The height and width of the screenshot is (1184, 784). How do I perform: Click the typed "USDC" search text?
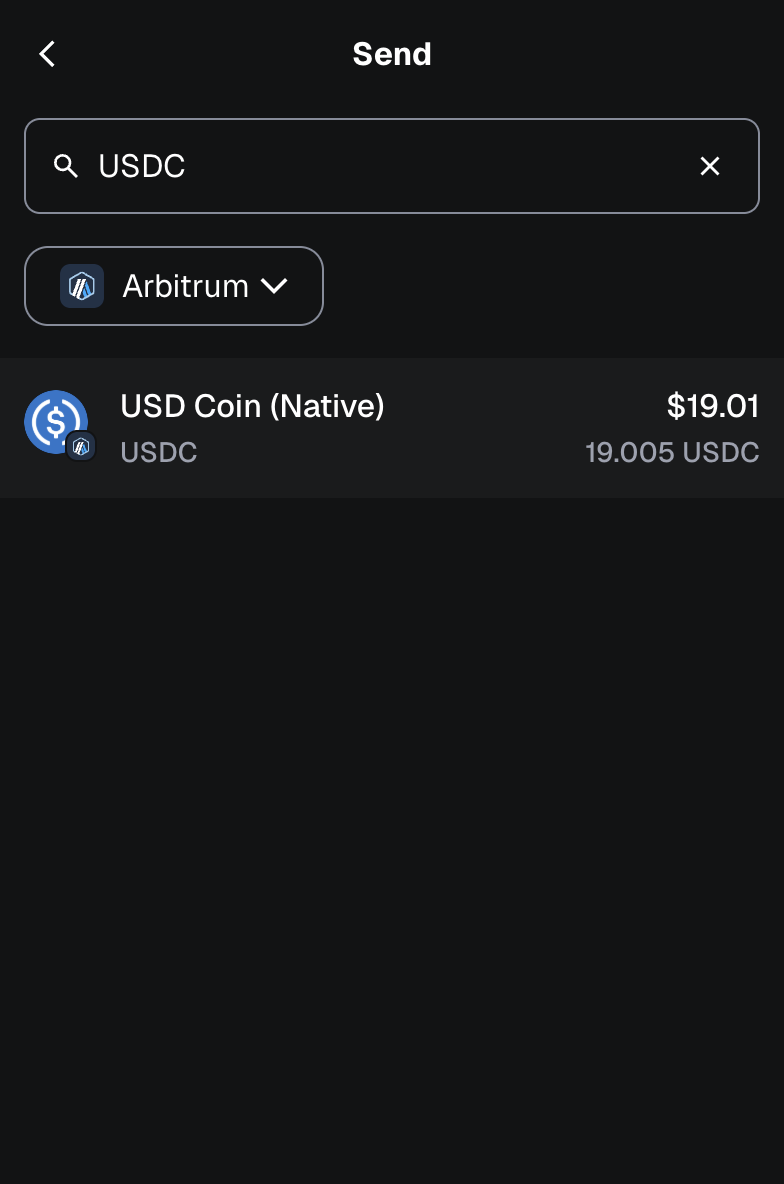pyautogui.click(x=142, y=166)
